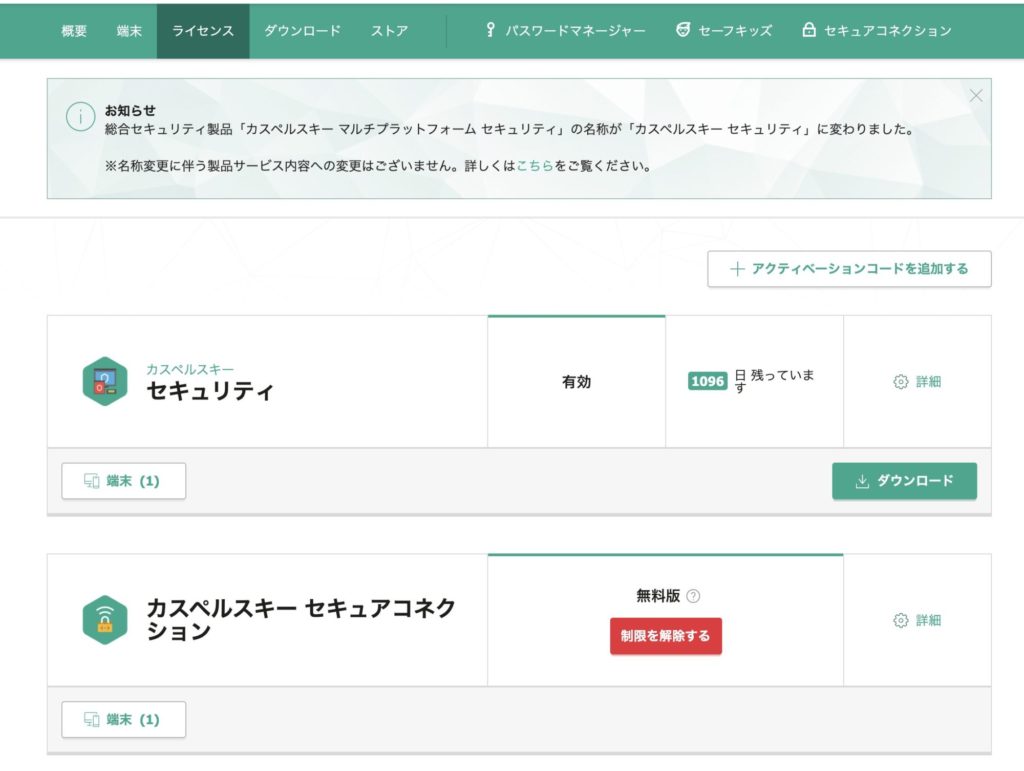Open セーフキッズ from the top navigation
1024x771 pixels.
pos(724,31)
